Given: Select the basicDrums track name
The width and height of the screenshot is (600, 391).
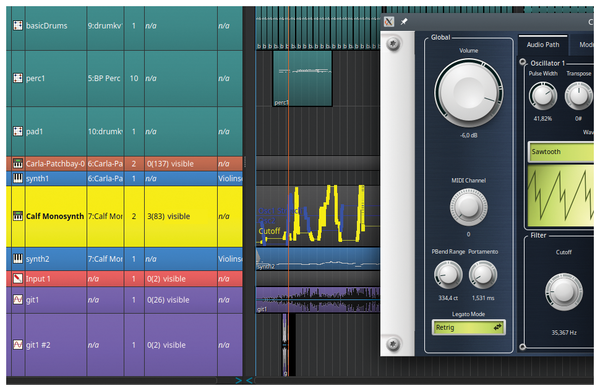Looking at the screenshot, I should [47, 26].
